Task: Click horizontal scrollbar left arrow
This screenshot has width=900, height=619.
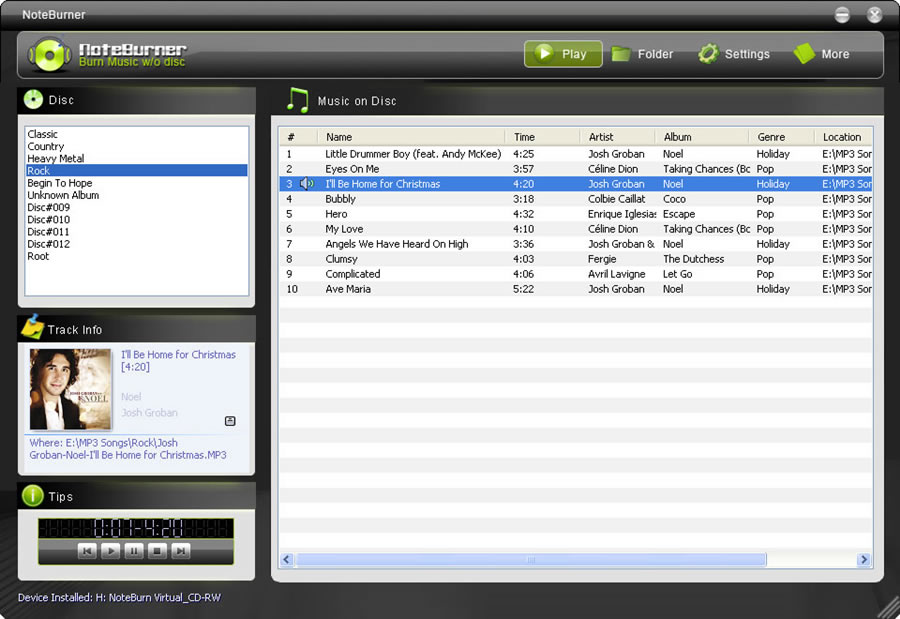Action: coord(287,559)
